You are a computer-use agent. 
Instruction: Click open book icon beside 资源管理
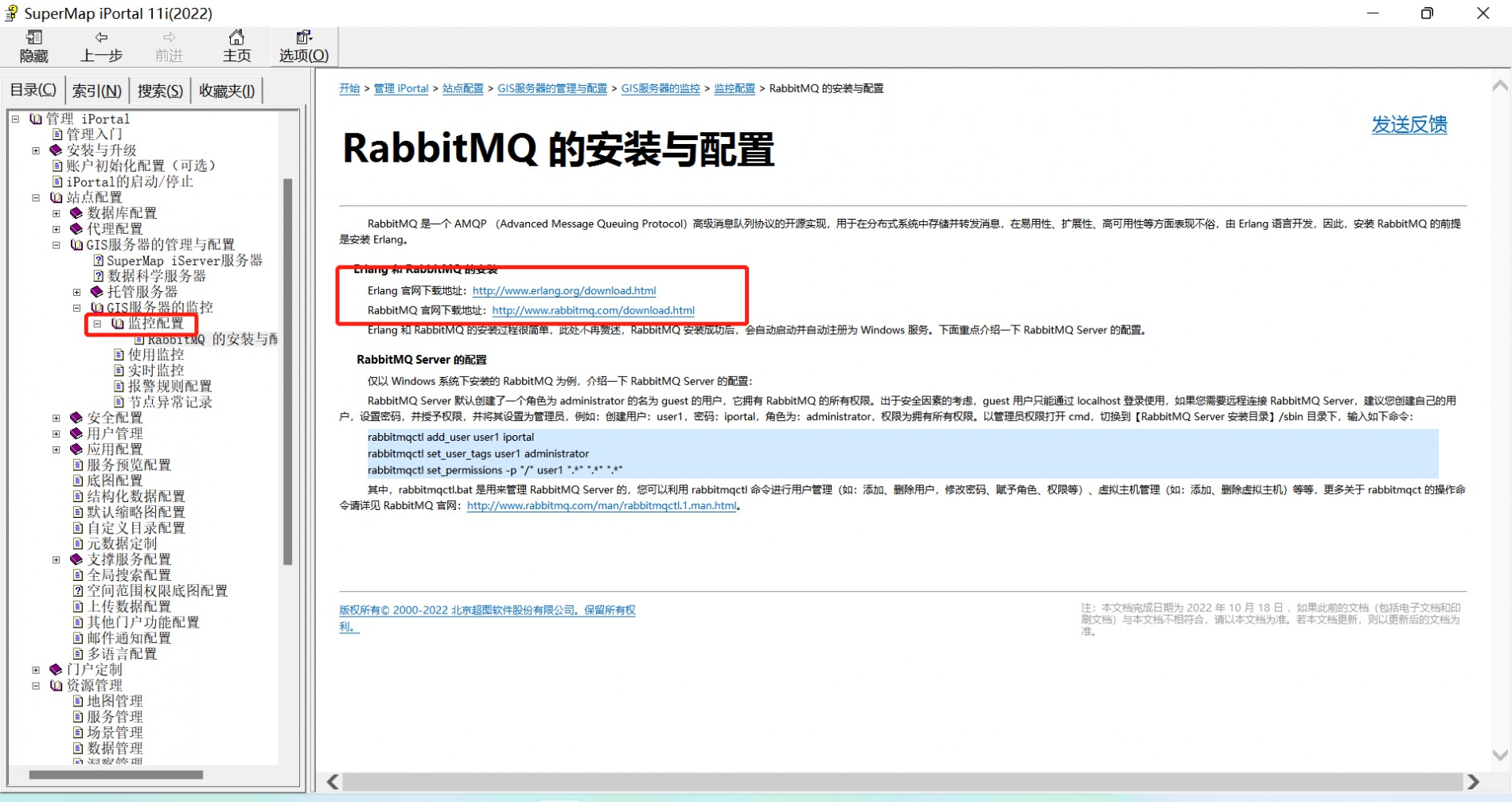(x=57, y=686)
